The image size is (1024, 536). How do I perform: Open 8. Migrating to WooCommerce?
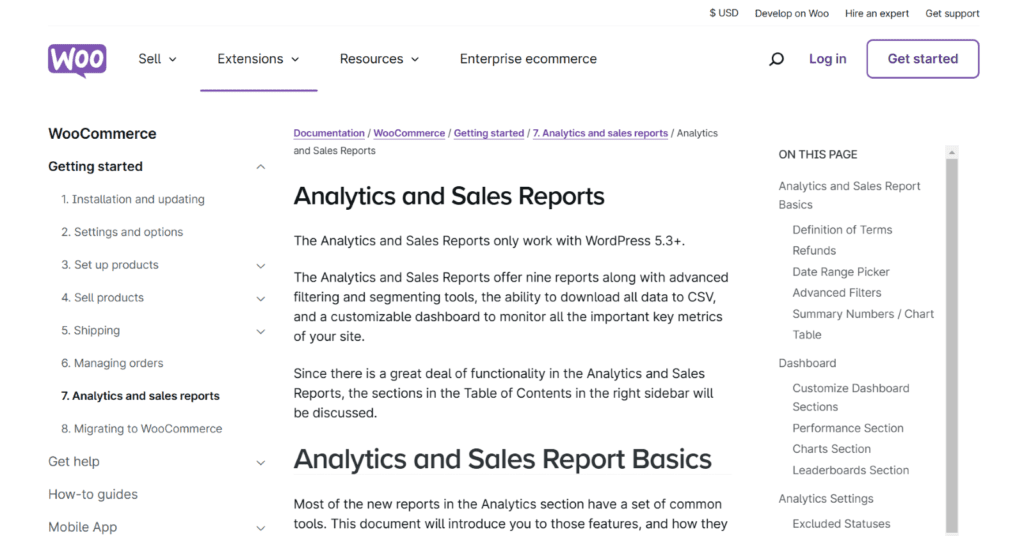(142, 428)
